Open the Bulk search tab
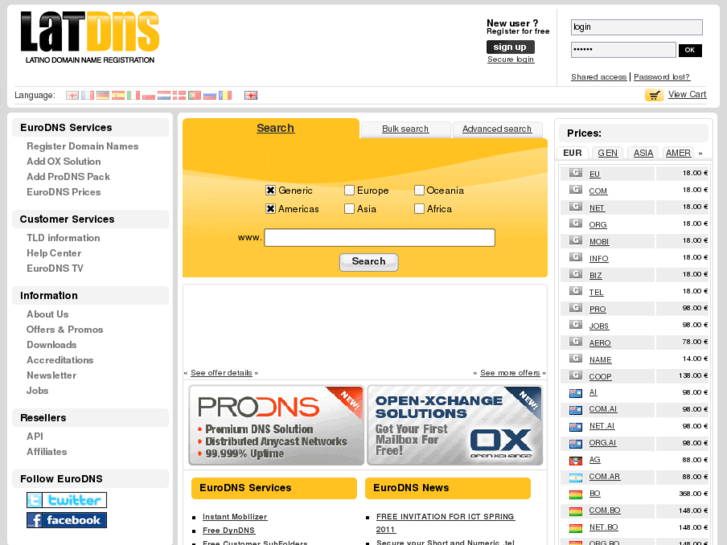 point(405,129)
